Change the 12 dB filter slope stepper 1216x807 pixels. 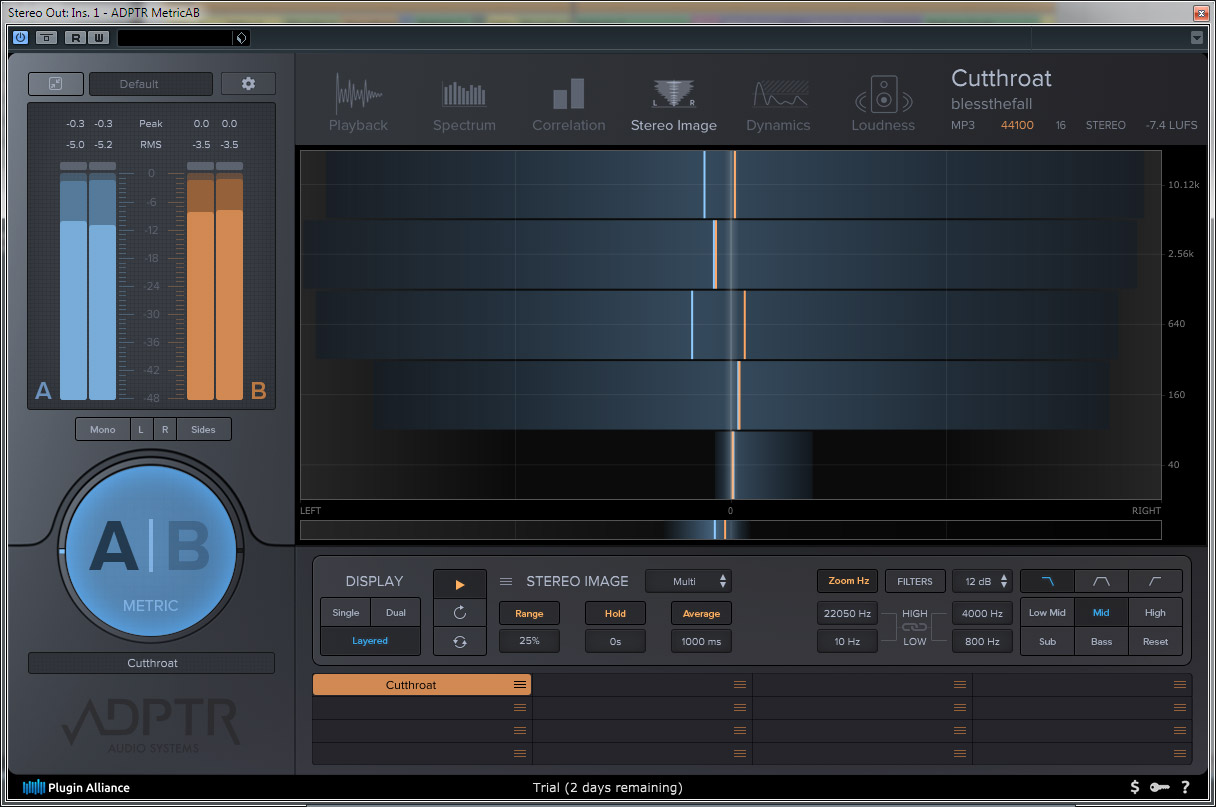click(983, 581)
